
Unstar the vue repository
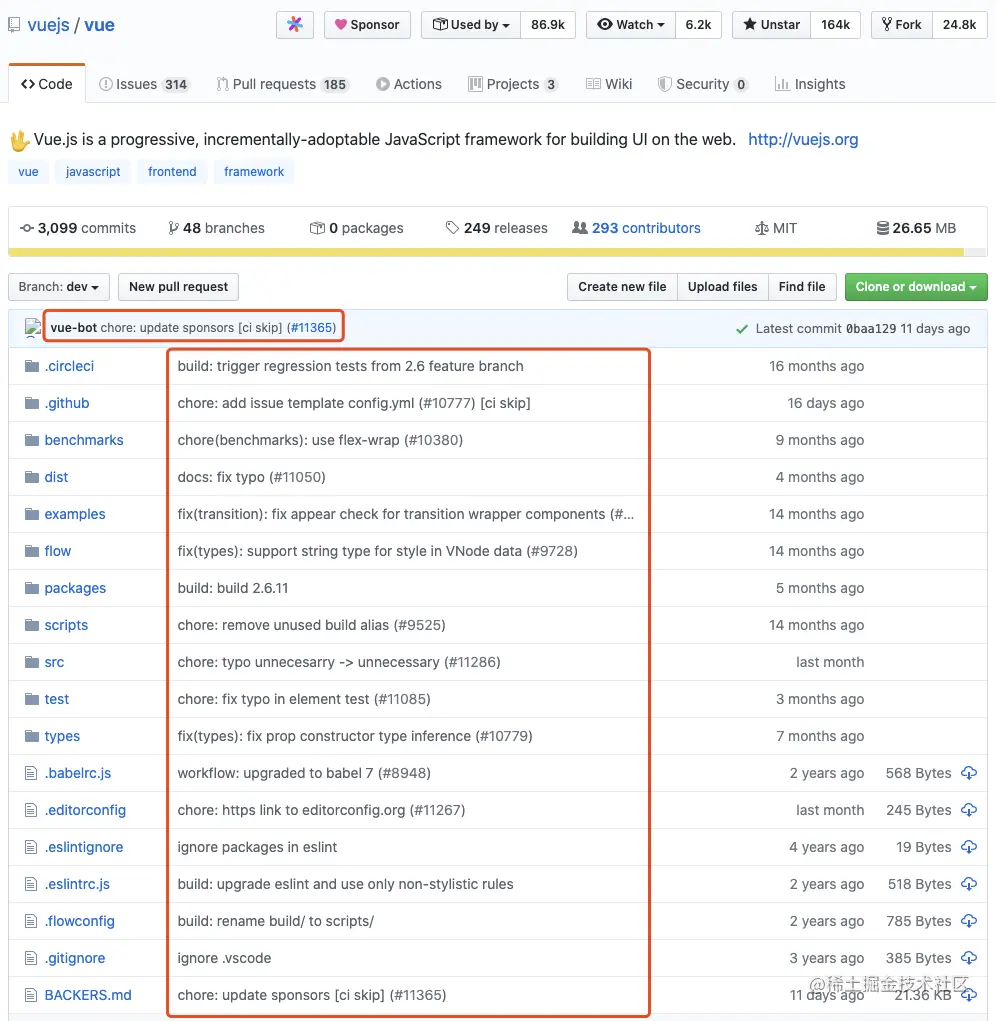(x=771, y=25)
